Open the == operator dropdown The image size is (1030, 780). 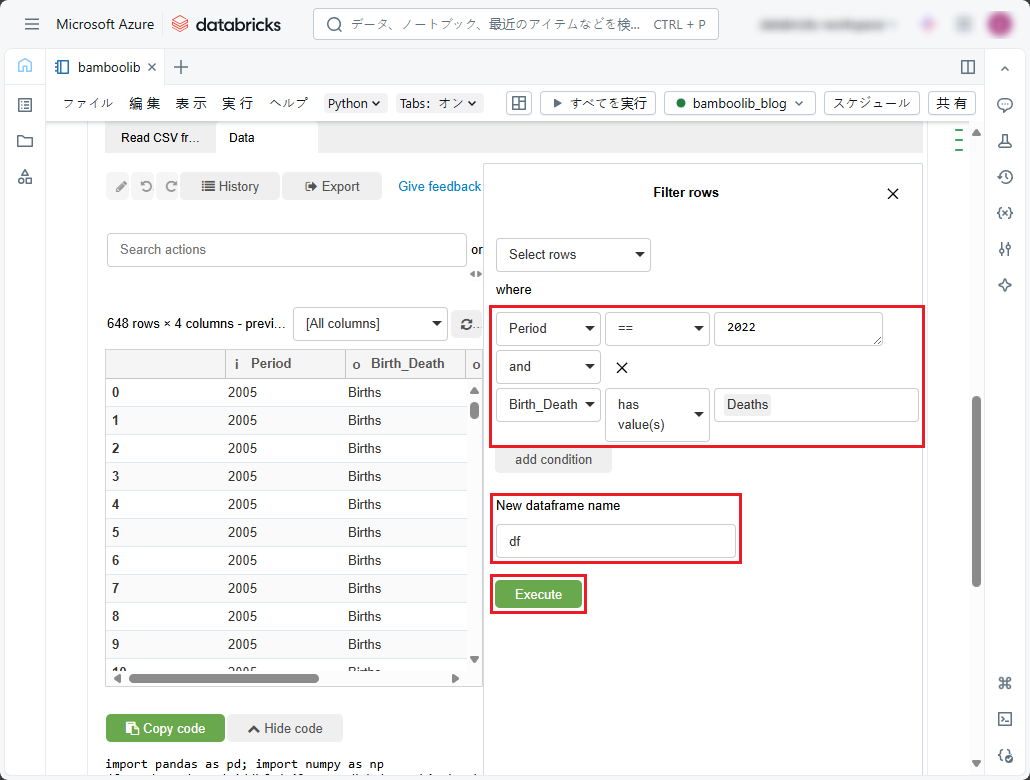tap(656, 329)
